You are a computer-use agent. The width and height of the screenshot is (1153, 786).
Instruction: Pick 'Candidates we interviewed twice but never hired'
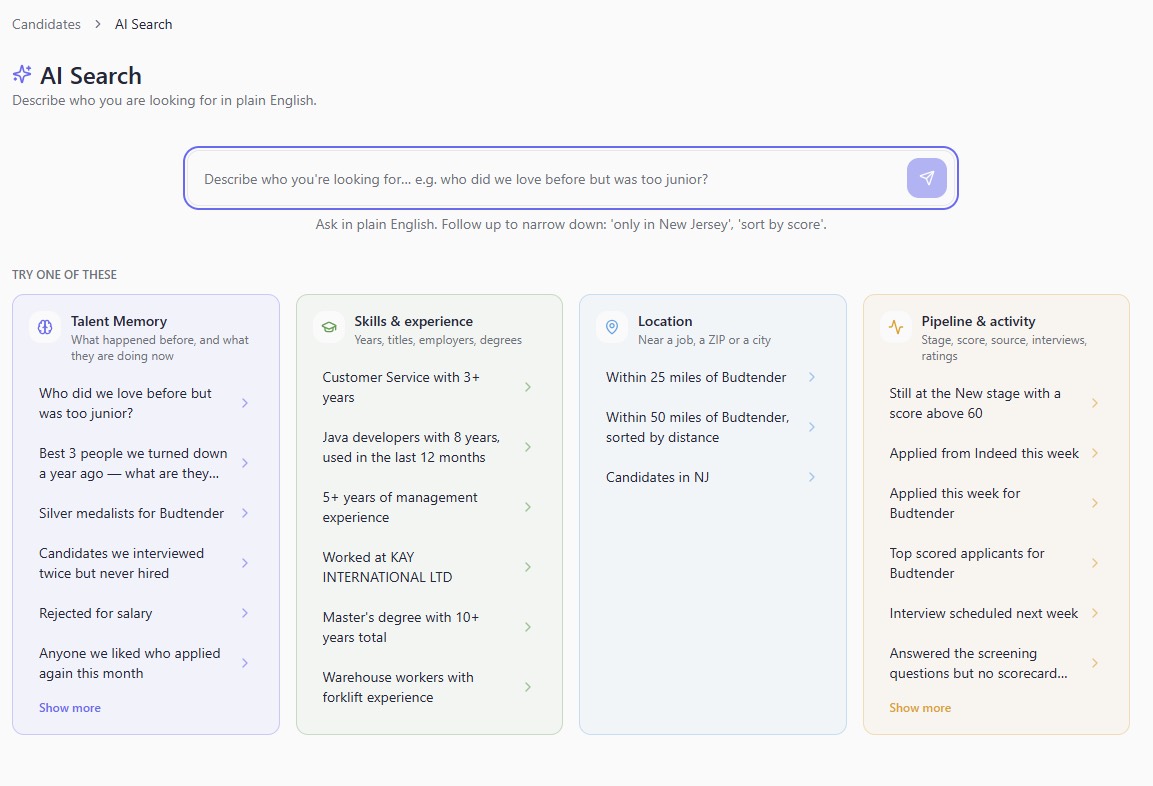(x=145, y=563)
